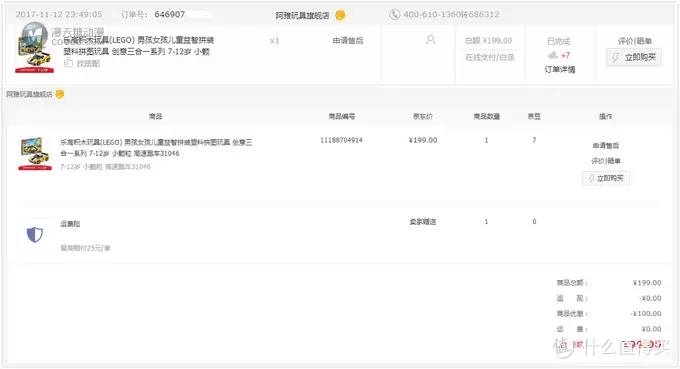Click 立即购买 button in order summary

[634, 57]
